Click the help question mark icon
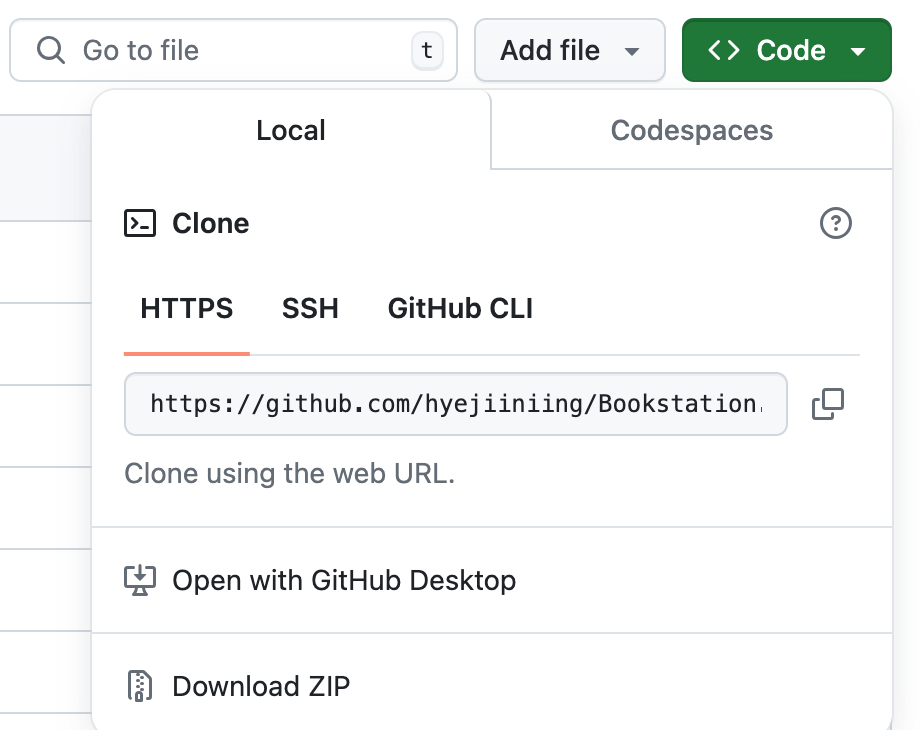The width and height of the screenshot is (920, 730). click(x=836, y=224)
